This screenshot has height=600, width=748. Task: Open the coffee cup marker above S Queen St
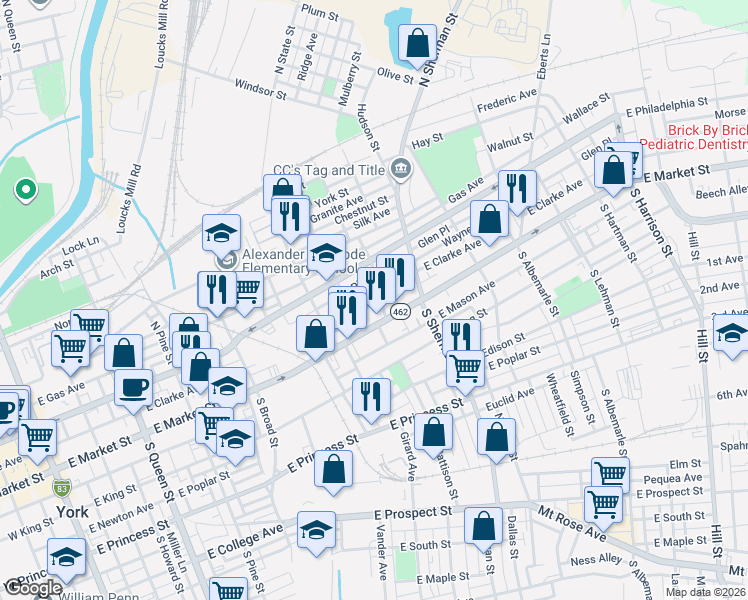[134, 389]
